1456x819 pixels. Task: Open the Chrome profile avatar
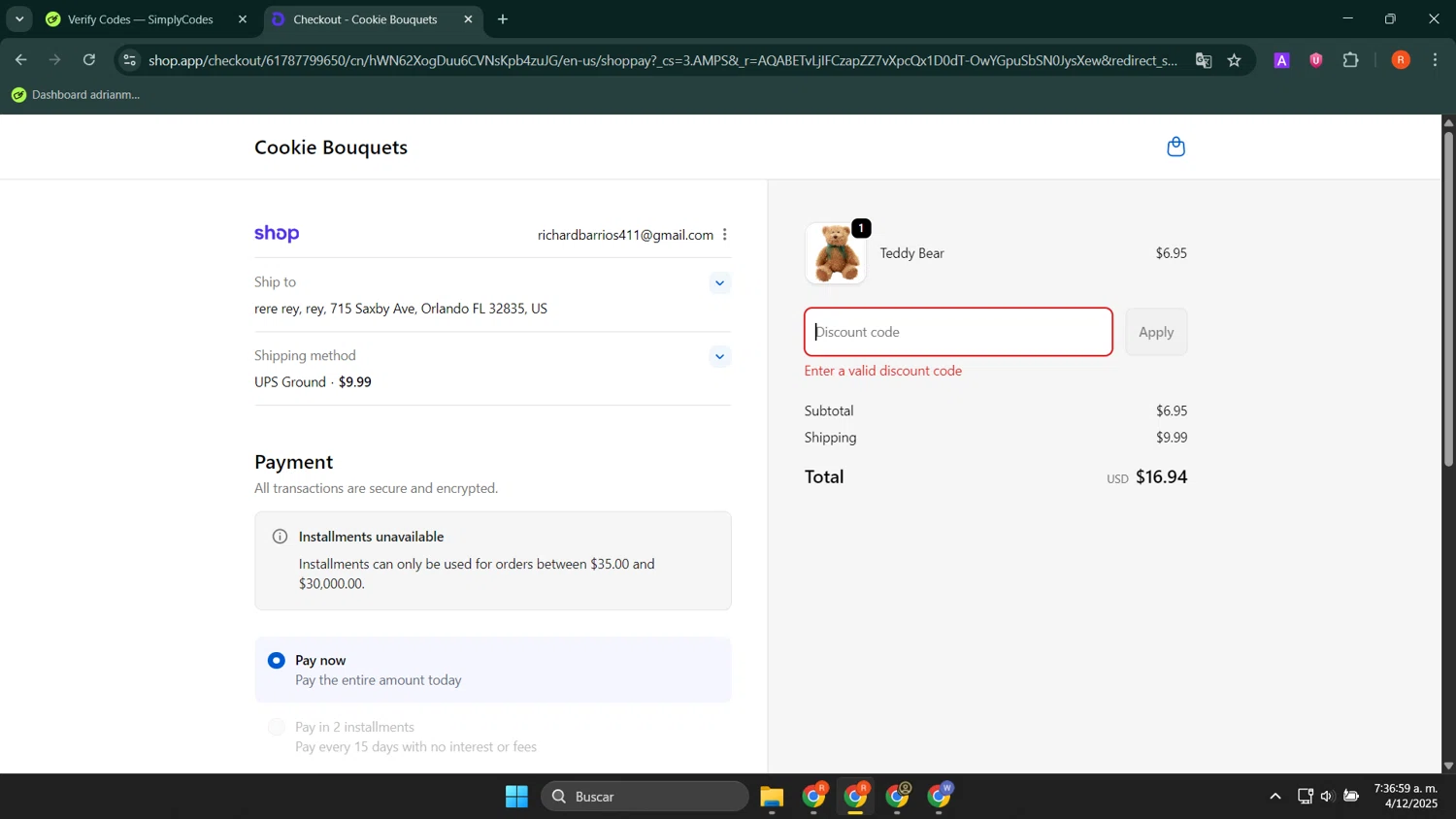point(1401,60)
